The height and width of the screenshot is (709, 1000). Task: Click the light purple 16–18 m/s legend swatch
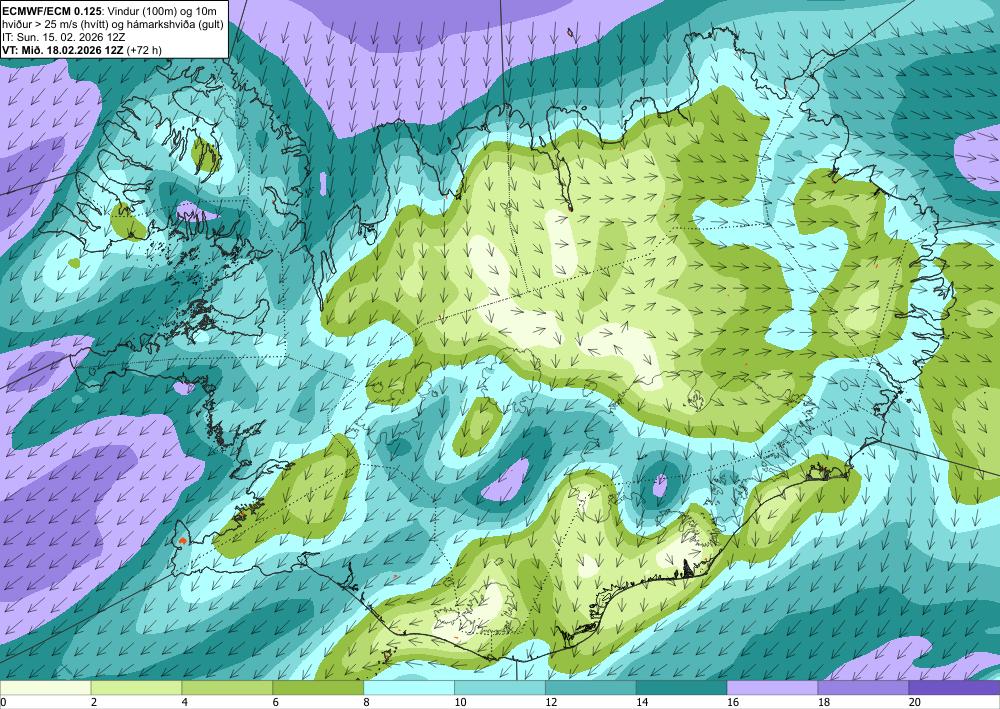772,687
